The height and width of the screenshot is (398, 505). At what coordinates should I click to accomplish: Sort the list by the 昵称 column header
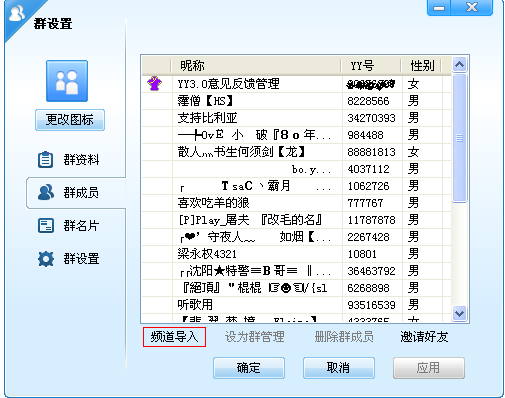click(256, 65)
